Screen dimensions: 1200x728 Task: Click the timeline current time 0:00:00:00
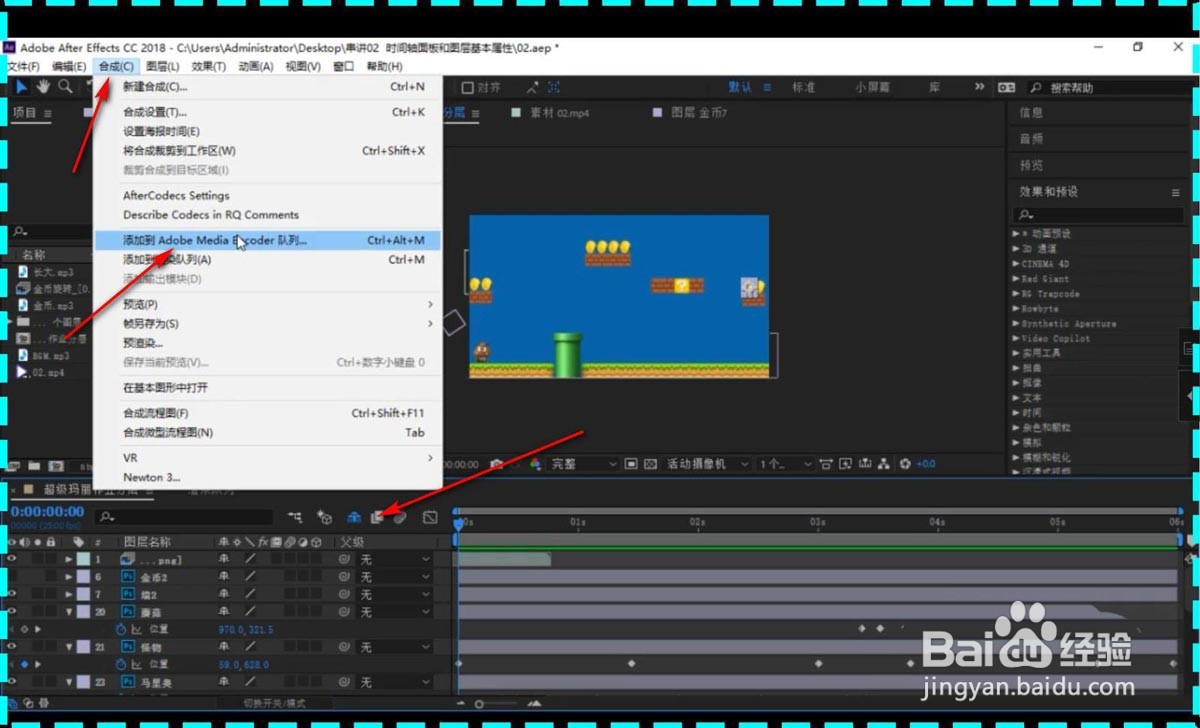point(45,512)
